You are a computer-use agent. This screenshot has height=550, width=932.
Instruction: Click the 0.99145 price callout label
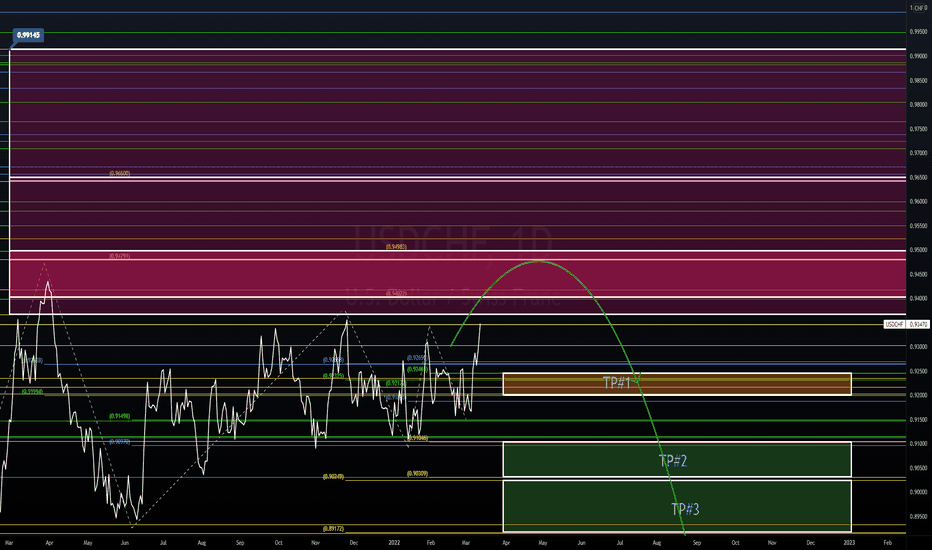point(28,36)
